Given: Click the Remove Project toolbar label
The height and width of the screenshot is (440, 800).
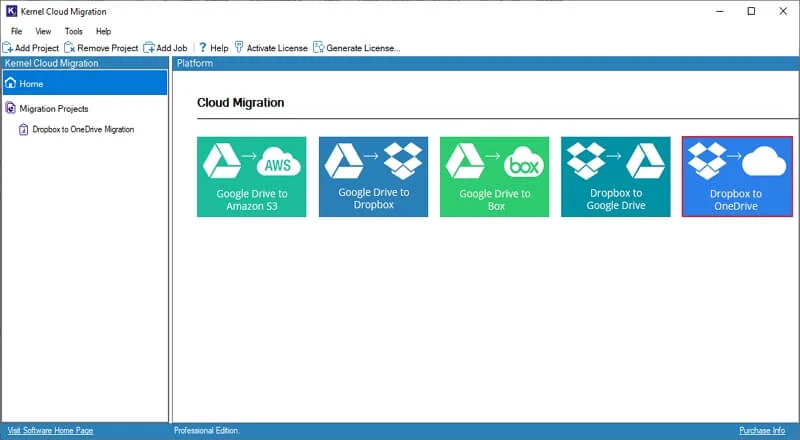Looking at the screenshot, I should (x=108, y=48).
